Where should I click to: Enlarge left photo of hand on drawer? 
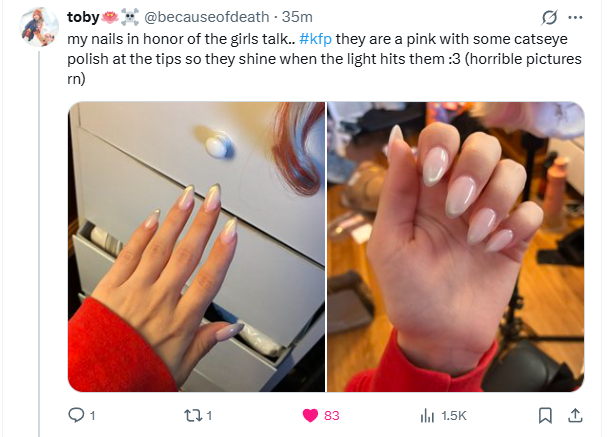[197, 247]
